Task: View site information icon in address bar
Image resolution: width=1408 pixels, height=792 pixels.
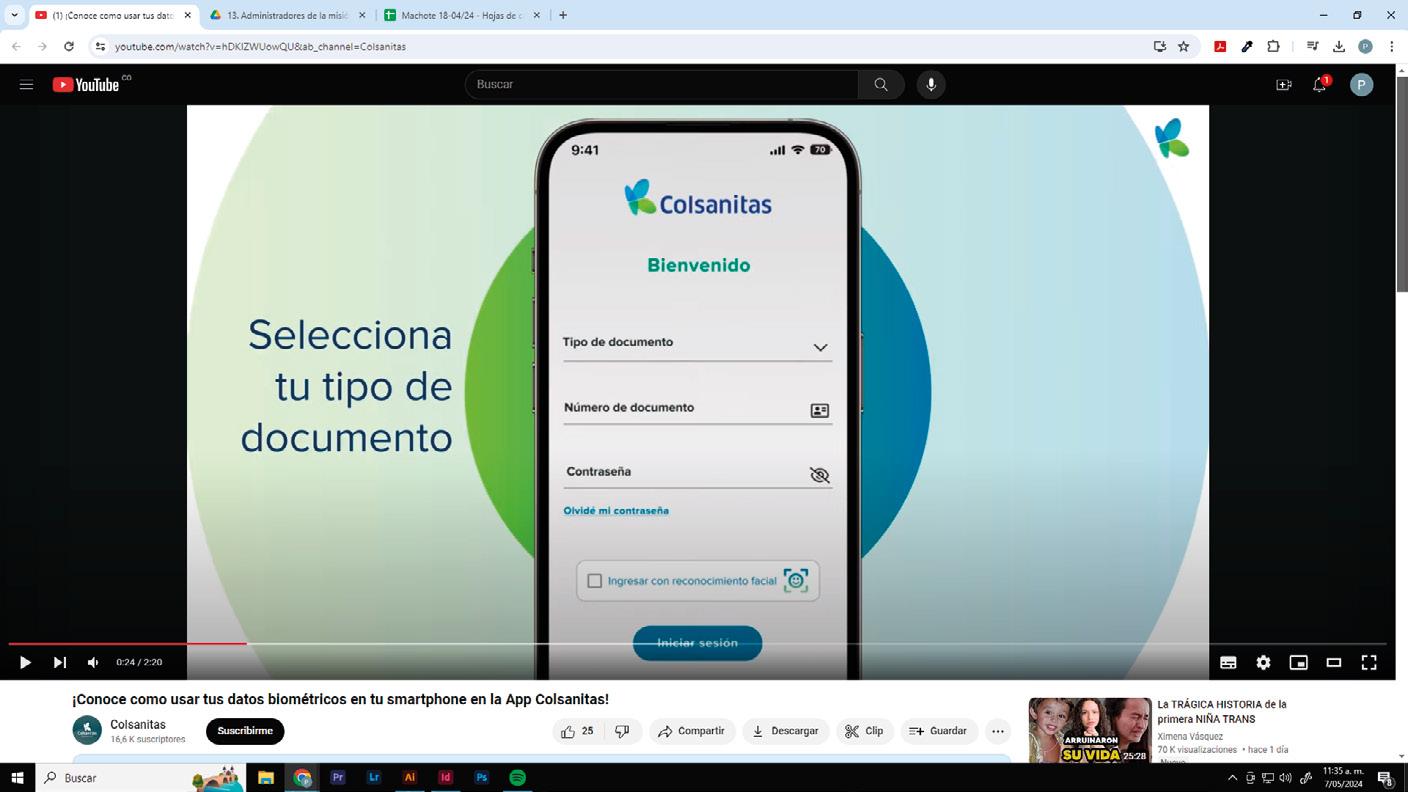Action: tap(100, 46)
